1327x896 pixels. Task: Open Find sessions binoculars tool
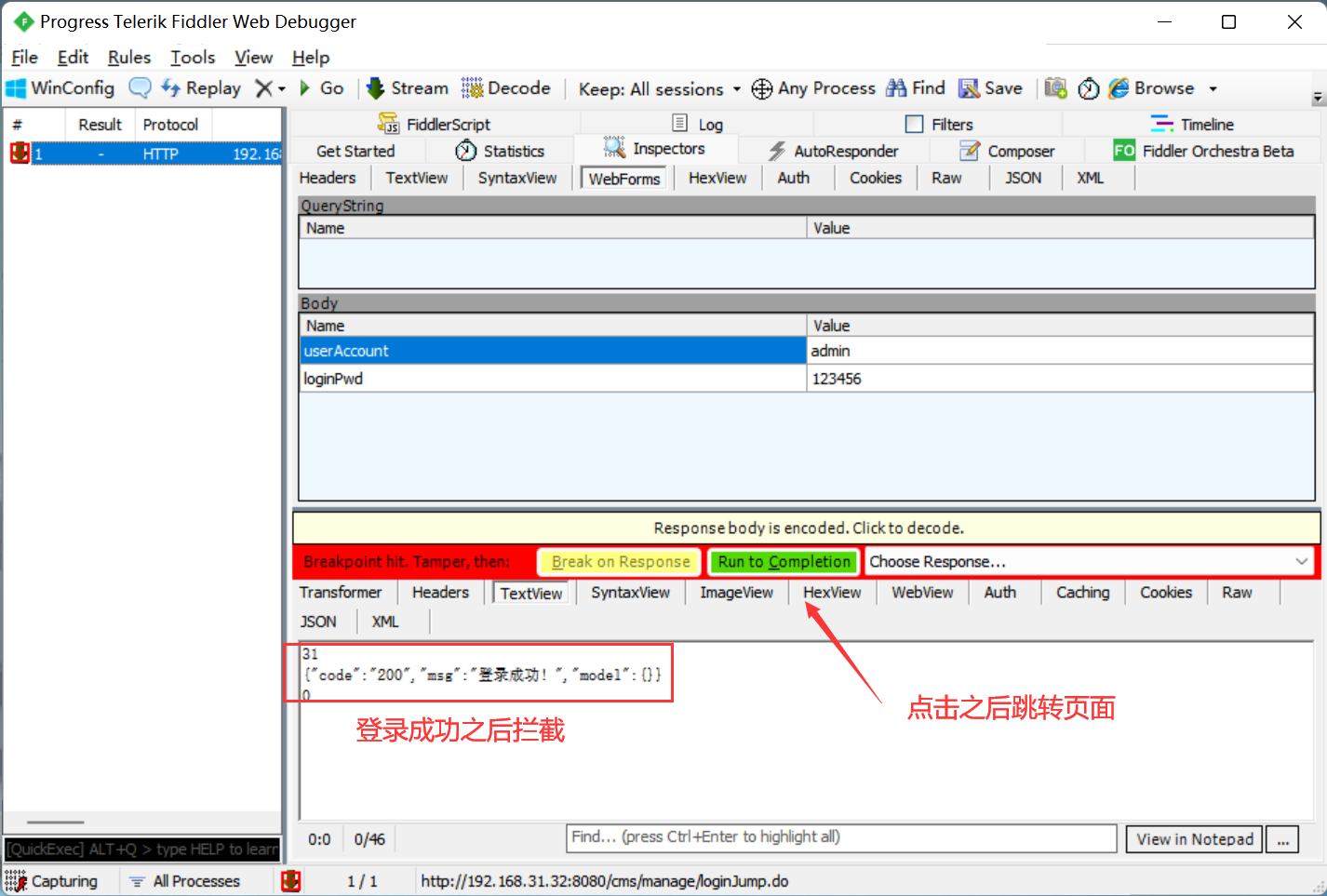(915, 88)
